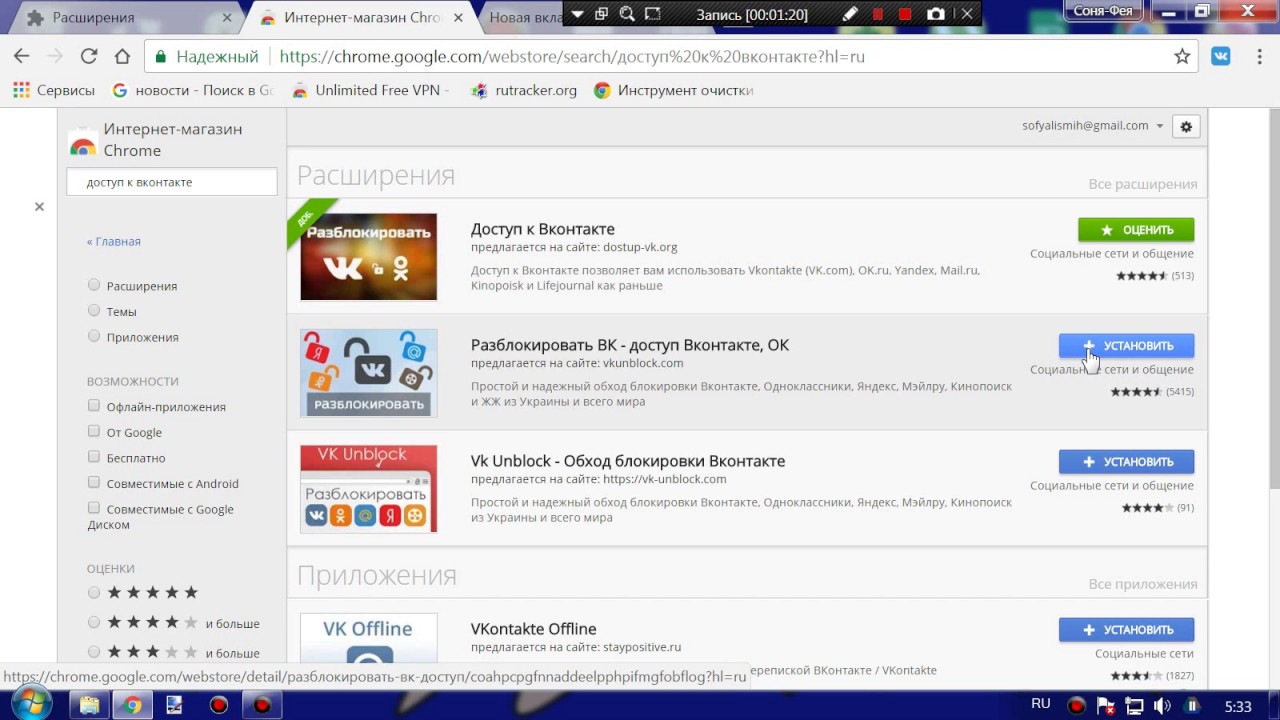Check the Бесплатно checkbox
The width and height of the screenshot is (1280, 720).
click(94, 457)
